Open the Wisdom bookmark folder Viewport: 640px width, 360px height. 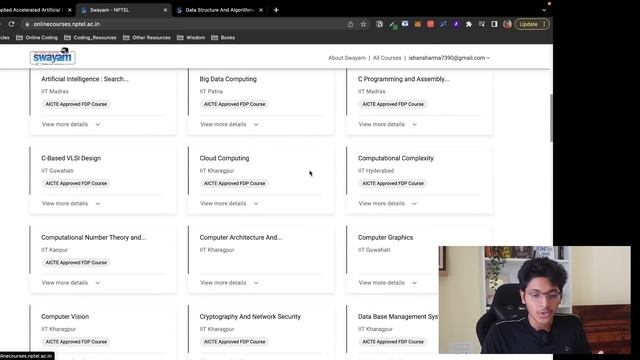pos(191,38)
